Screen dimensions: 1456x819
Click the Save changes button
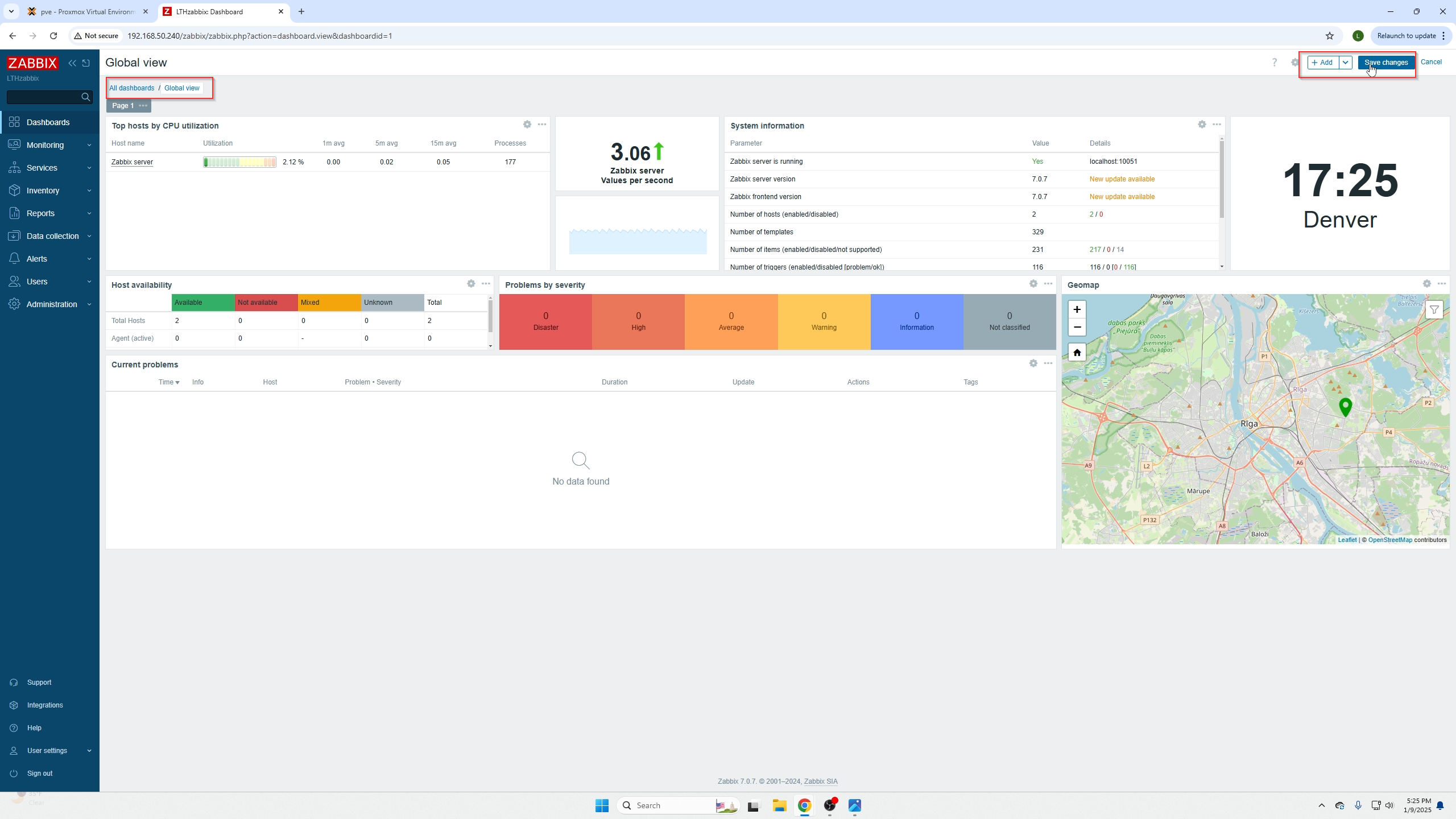tap(1386, 63)
